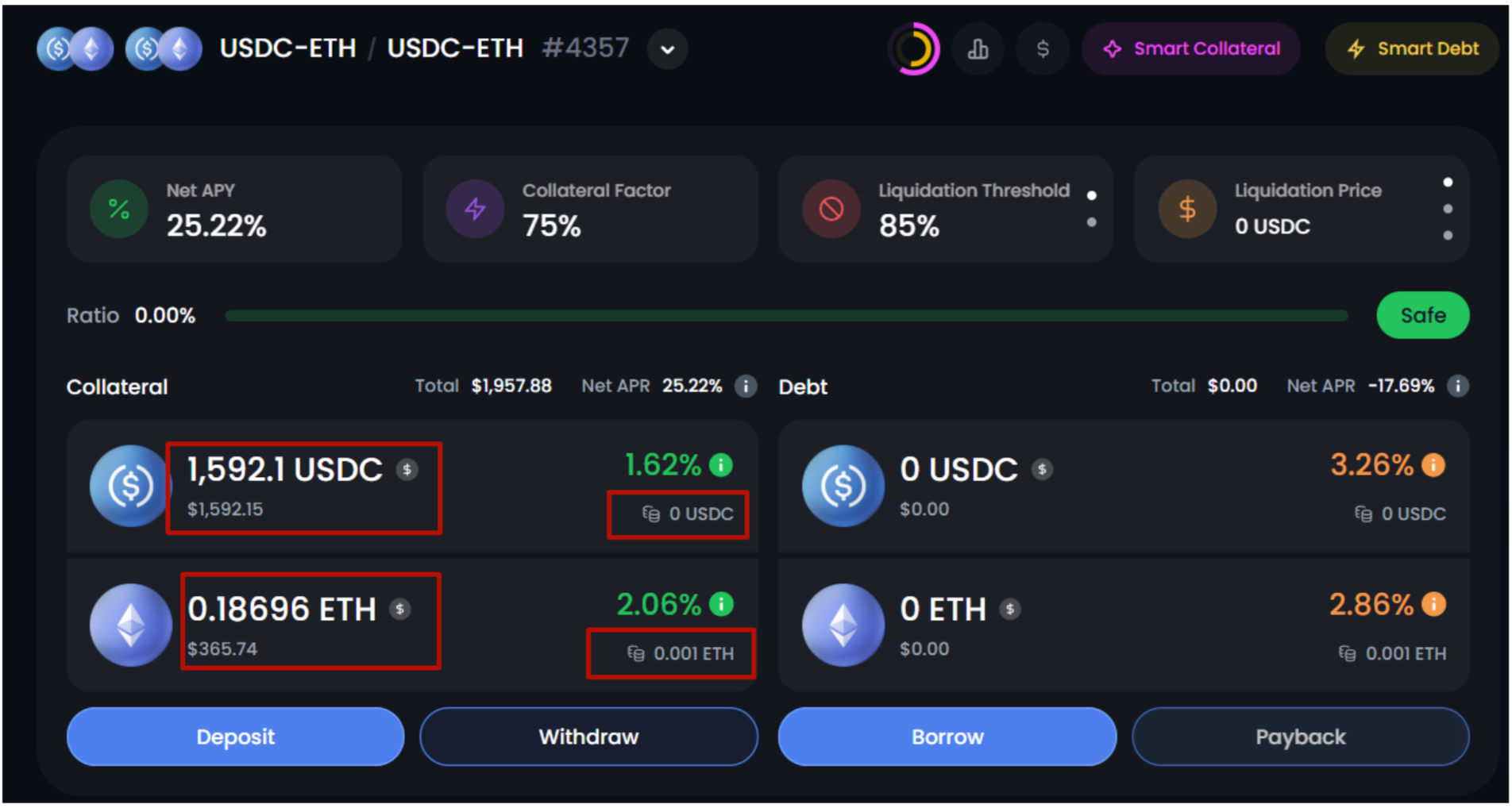Select second dot on Liquidation Threshold card

(1092, 223)
